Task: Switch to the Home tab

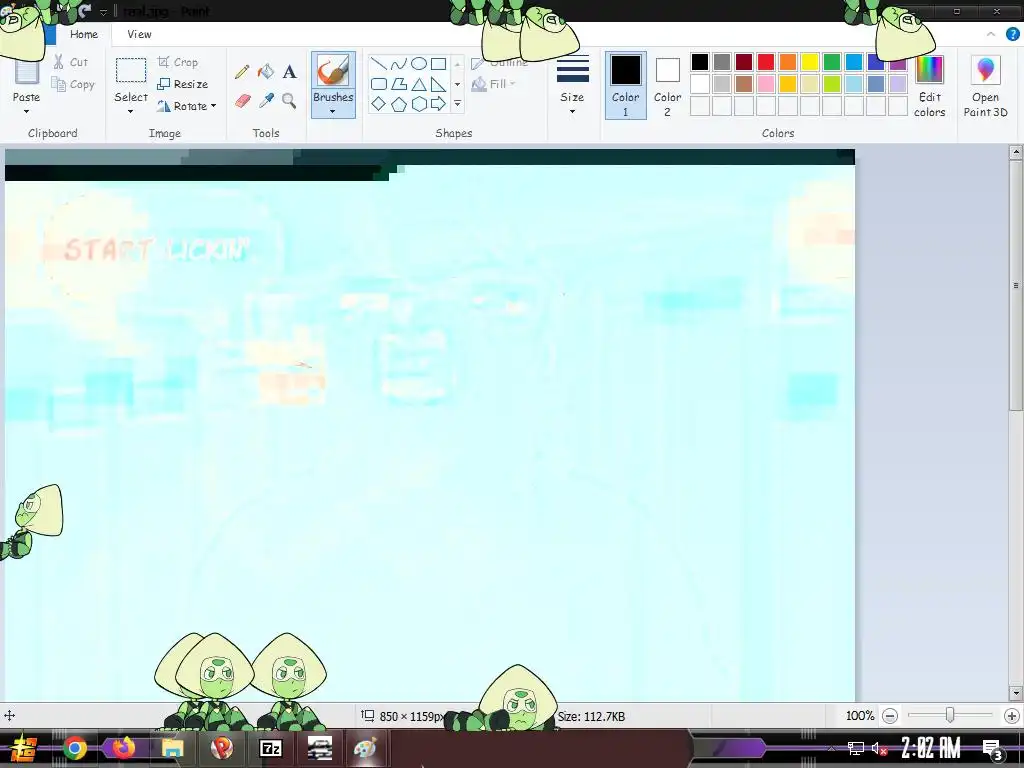Action: click(x=84, y=34)
